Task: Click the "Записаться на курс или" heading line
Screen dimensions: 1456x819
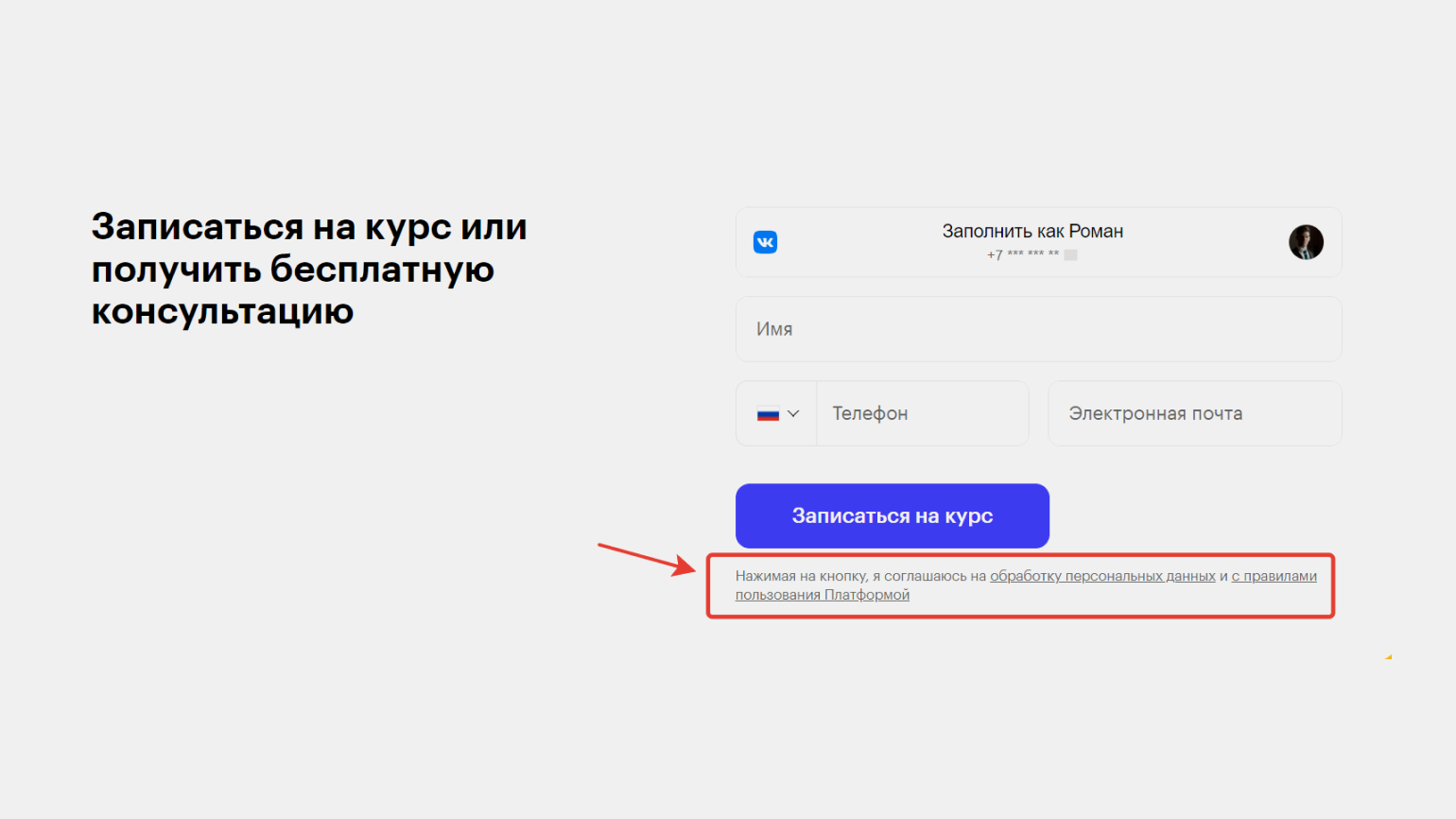Action: pyautogui.click(x=309, y=227)
